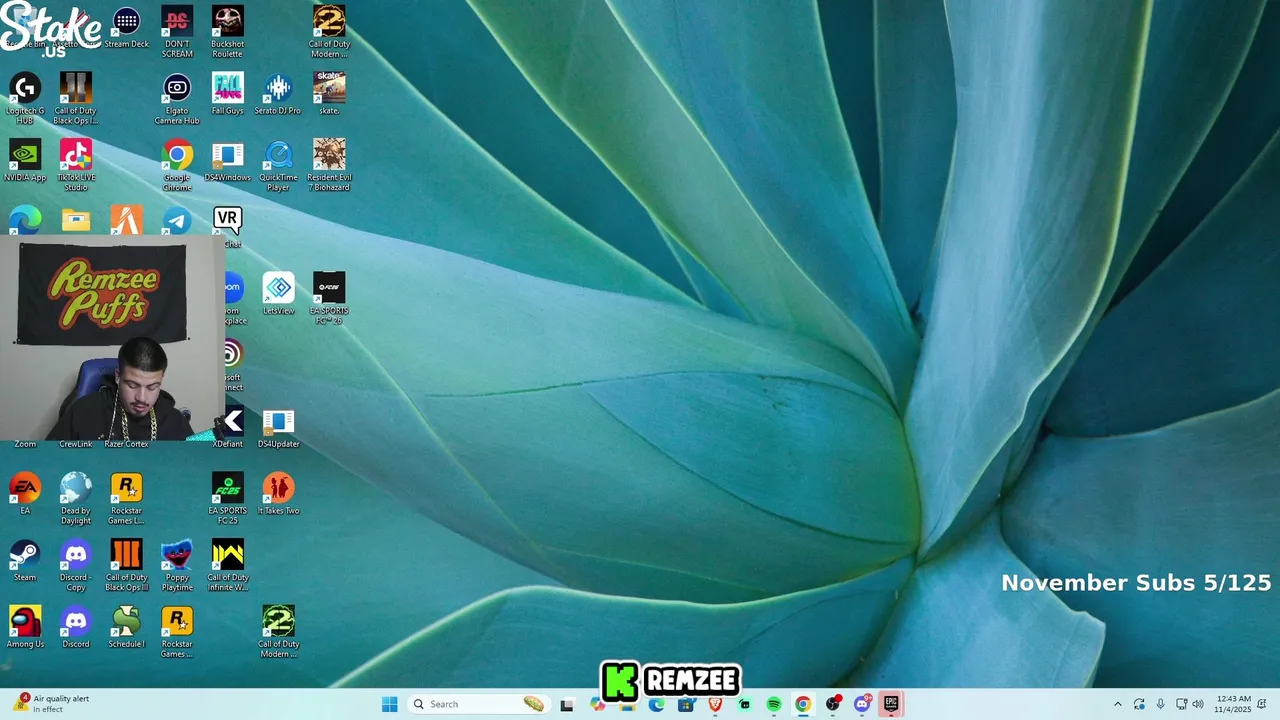
Task: Switch to Chrome in the taskbar
Action: pos(803,704)
